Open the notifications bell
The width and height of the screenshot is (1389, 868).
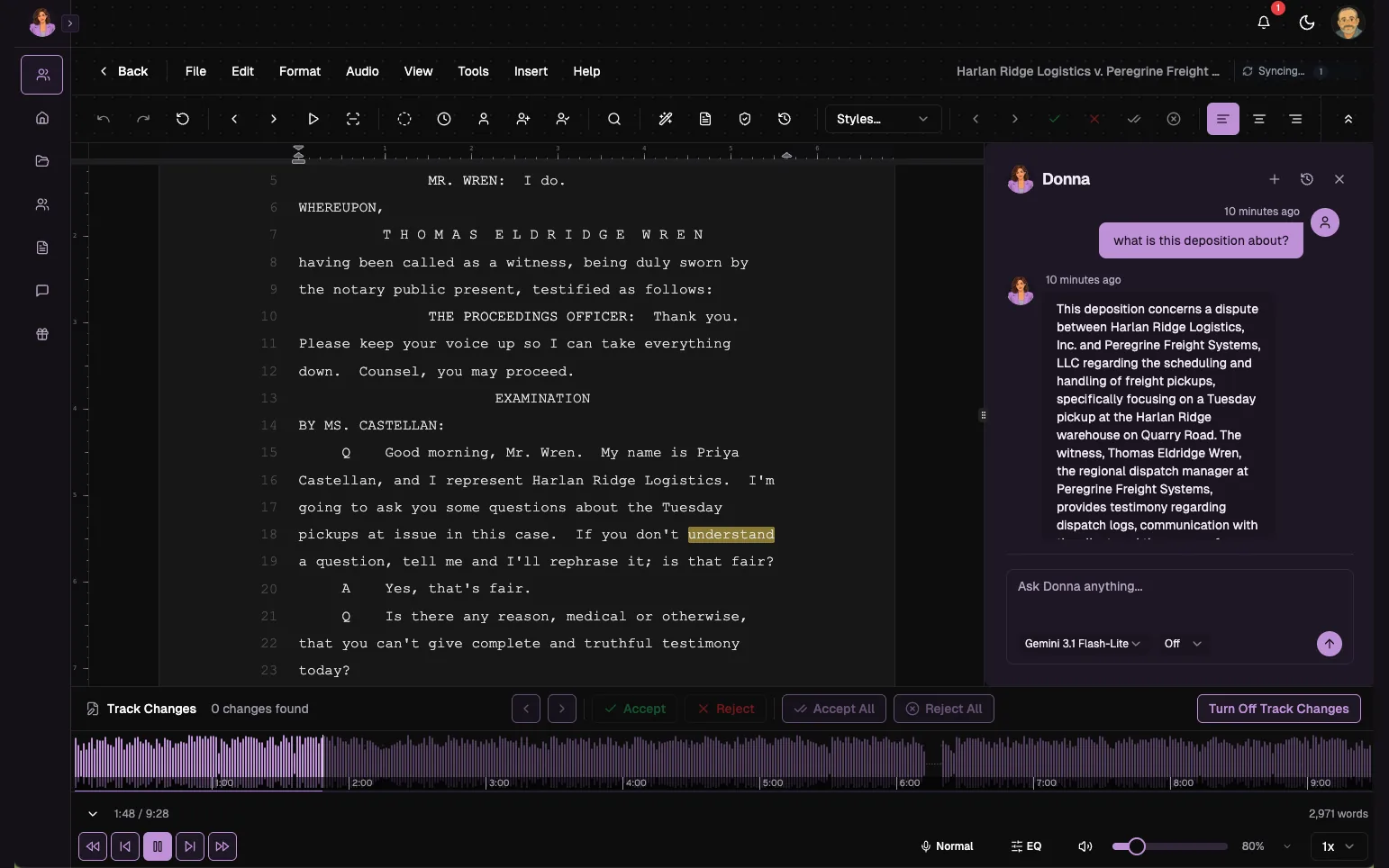coord(1264,23)
